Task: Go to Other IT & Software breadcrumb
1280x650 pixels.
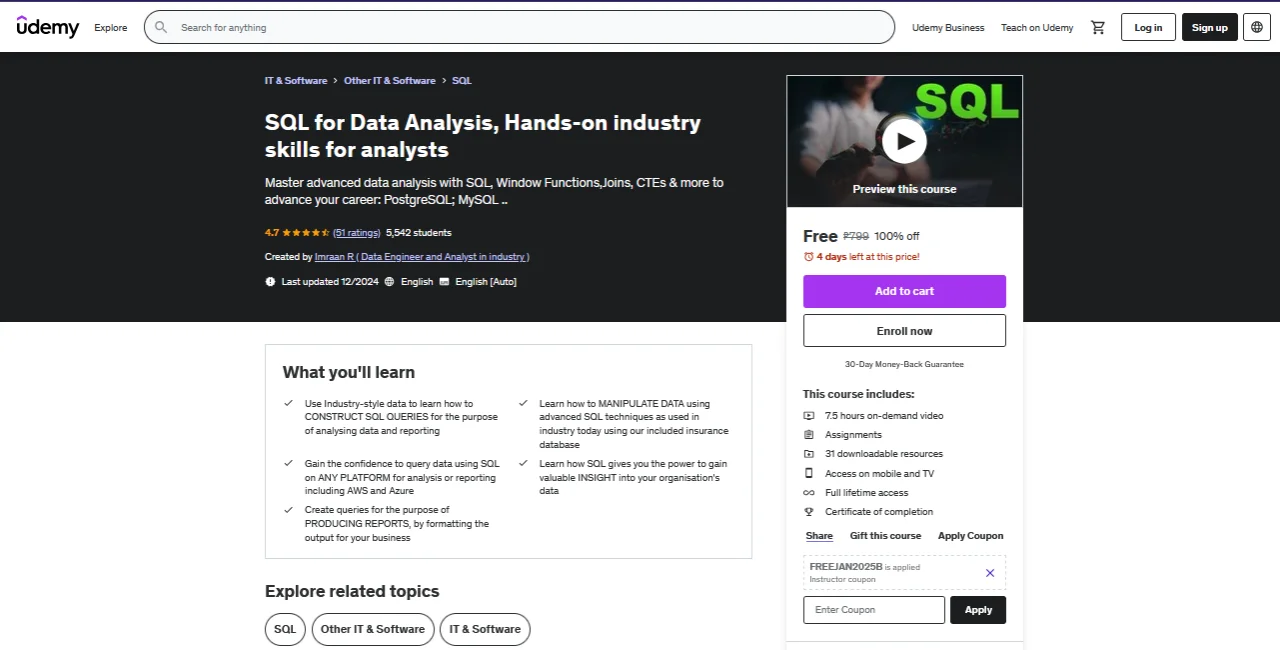Action: [390, 81]
